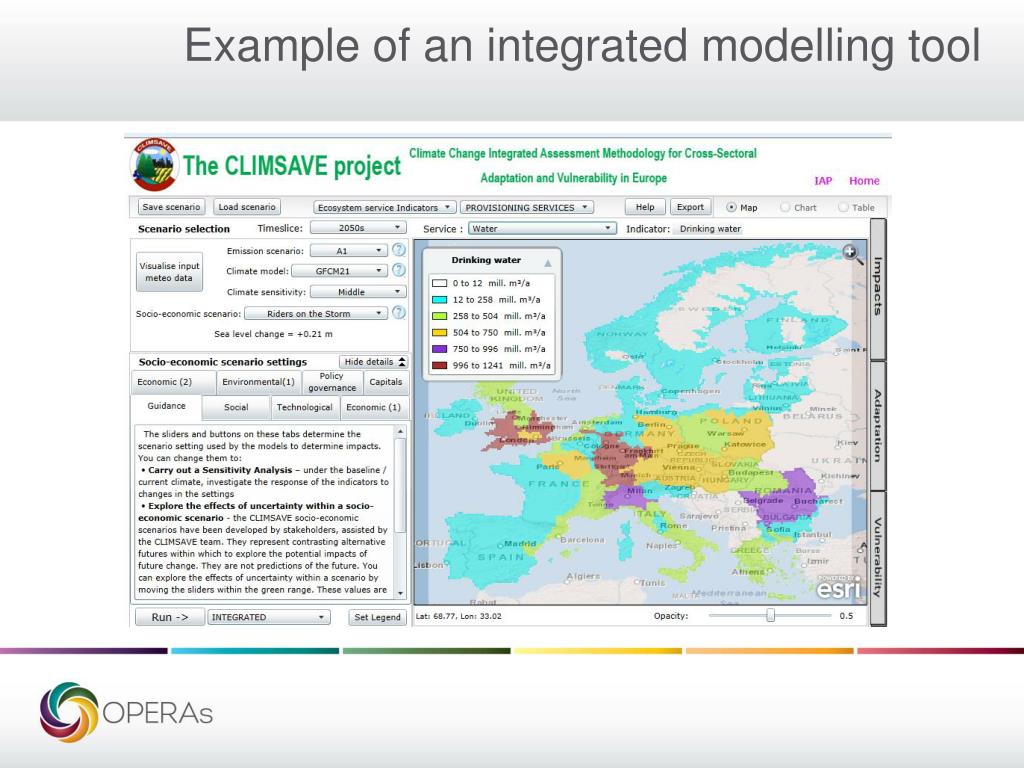Click 'Socio-economic scenario settings' heading

(223, 362)
